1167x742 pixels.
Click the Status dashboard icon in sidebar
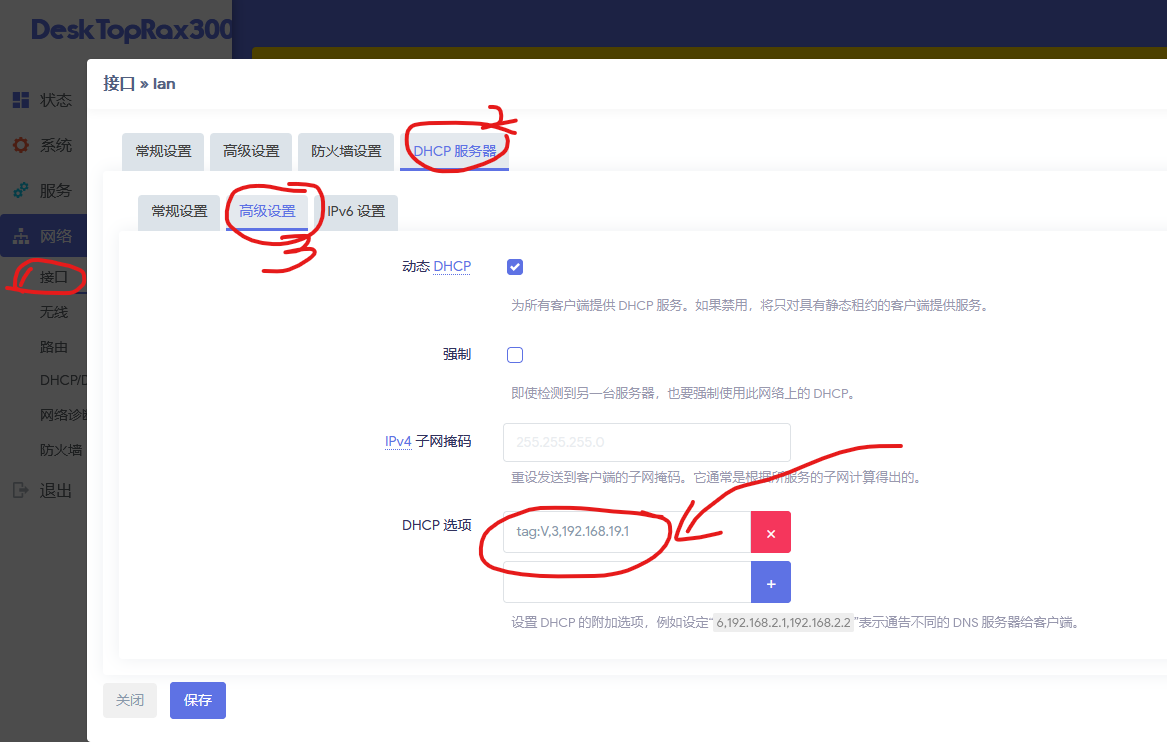[20, 100]
